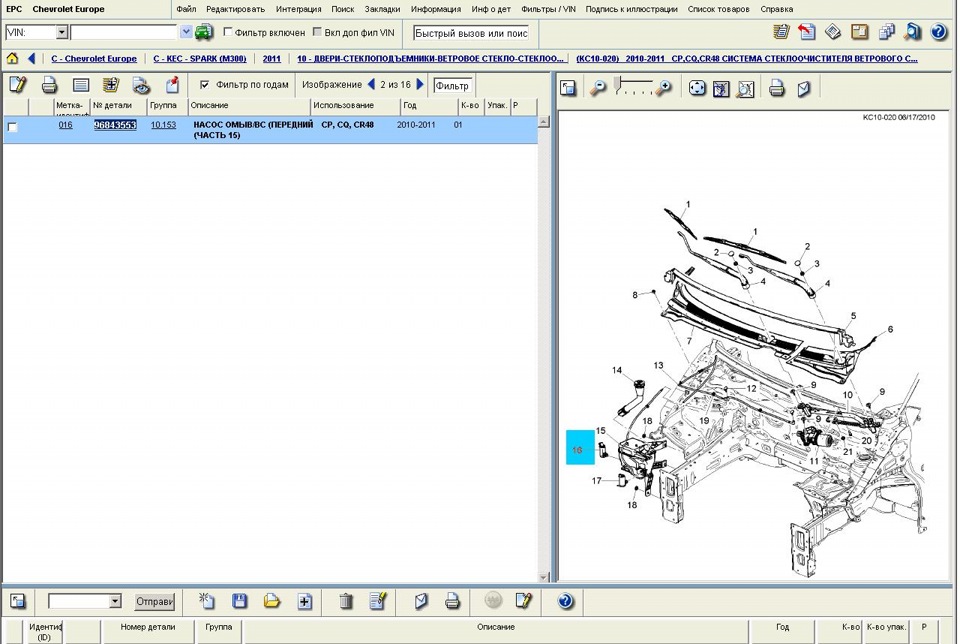Click the zoom out magnifier on illustration toolbar
960x644 pixels.
pyautogui.click(x=598, y=89)
